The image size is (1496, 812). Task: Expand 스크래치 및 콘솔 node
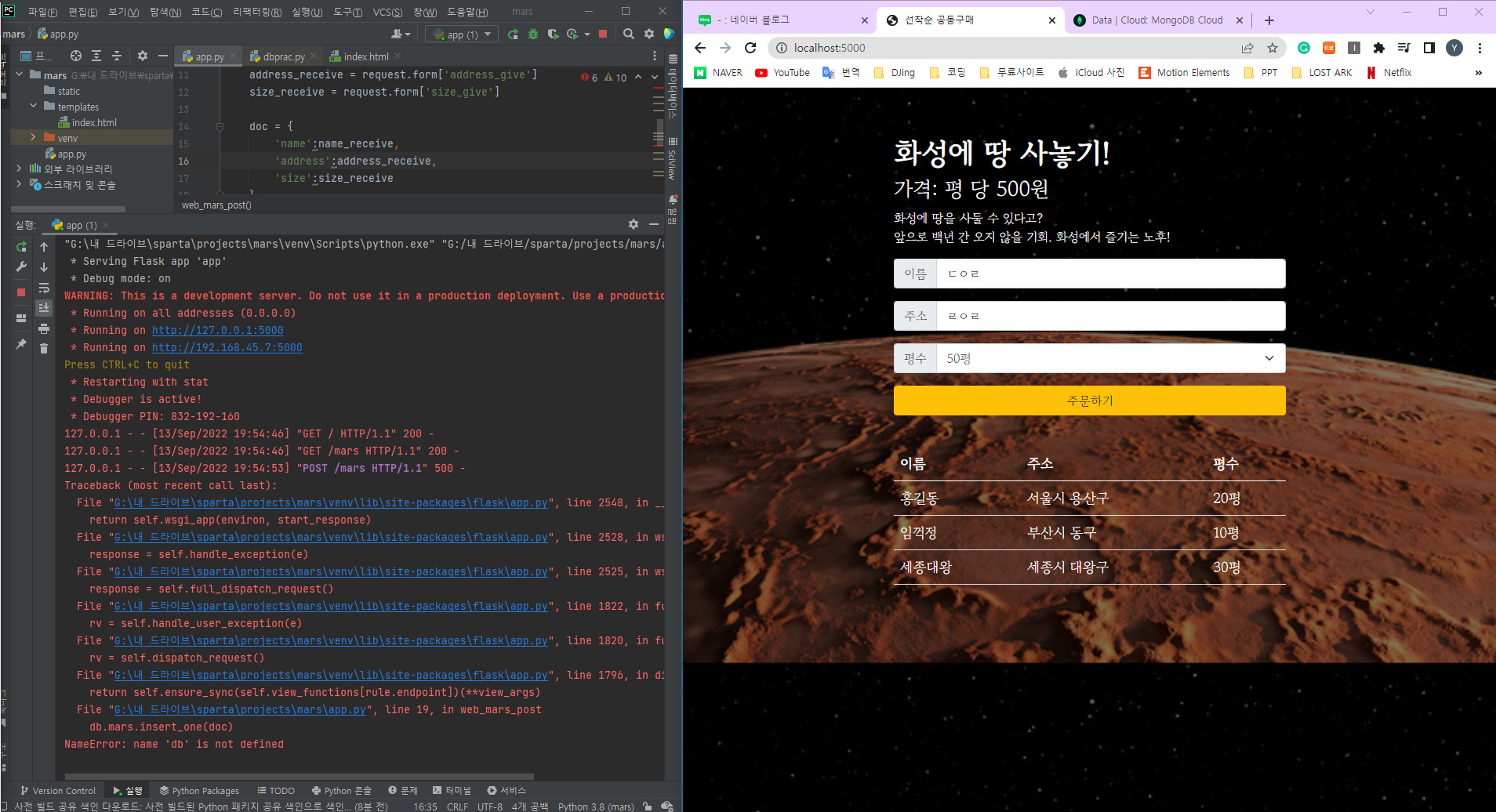[20, 184]
